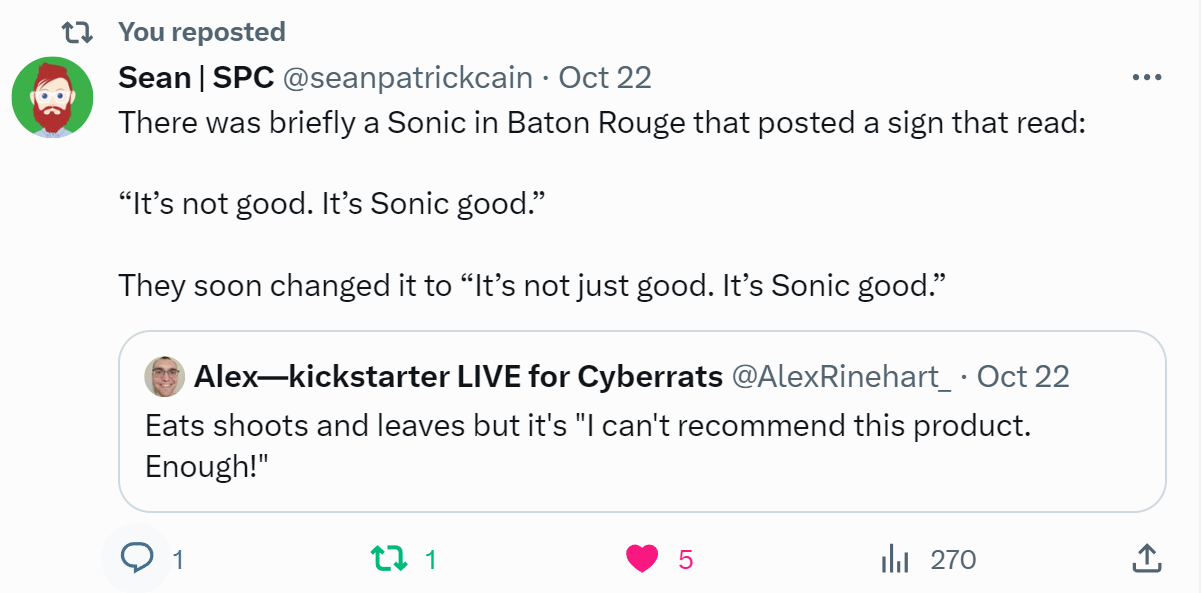Viewport: 1202px width, 593px height.
Task: Click the repost arrows icon beside "You reposted"
Action: coord(77,32)
